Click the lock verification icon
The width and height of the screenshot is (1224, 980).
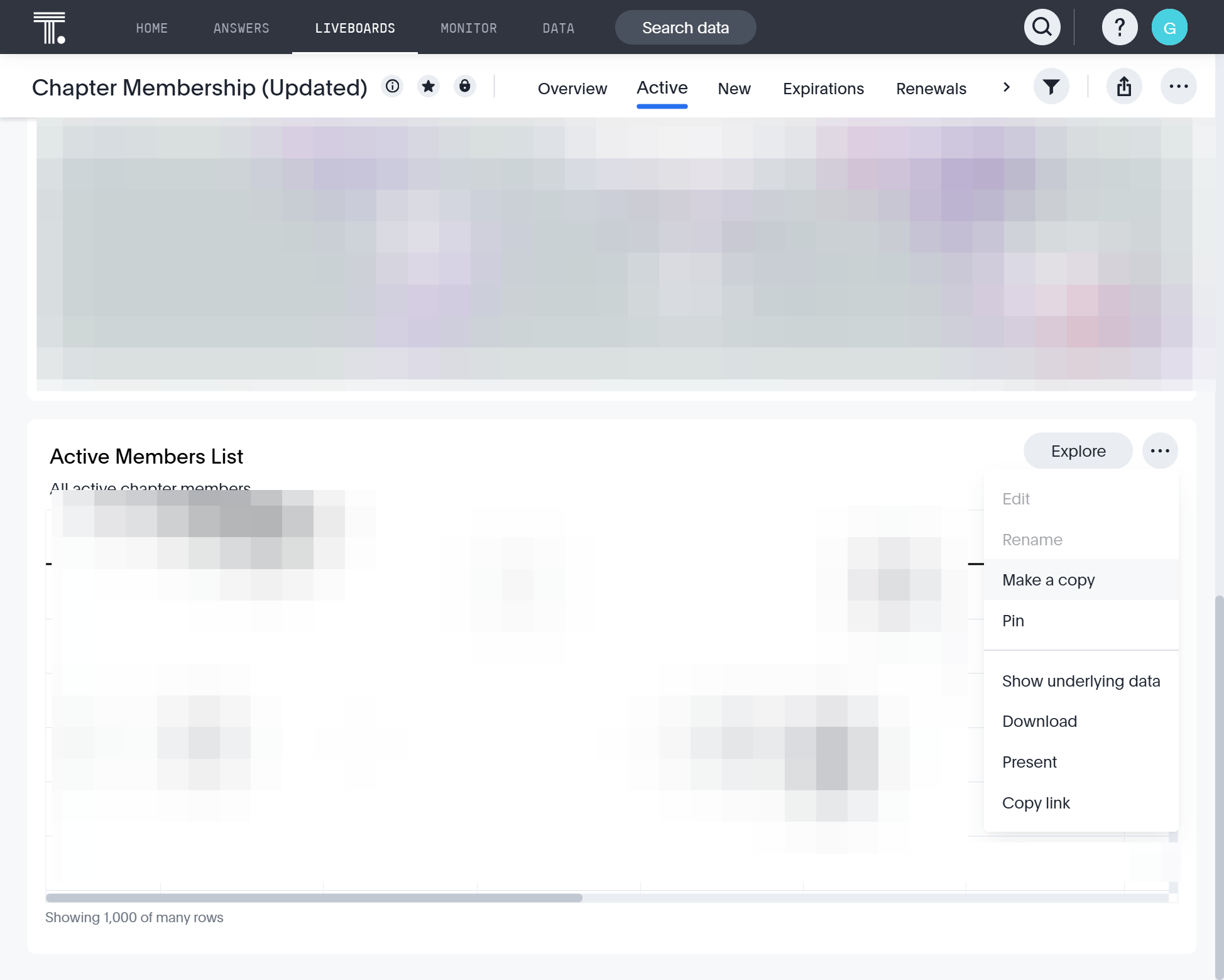tap(465, 86)
